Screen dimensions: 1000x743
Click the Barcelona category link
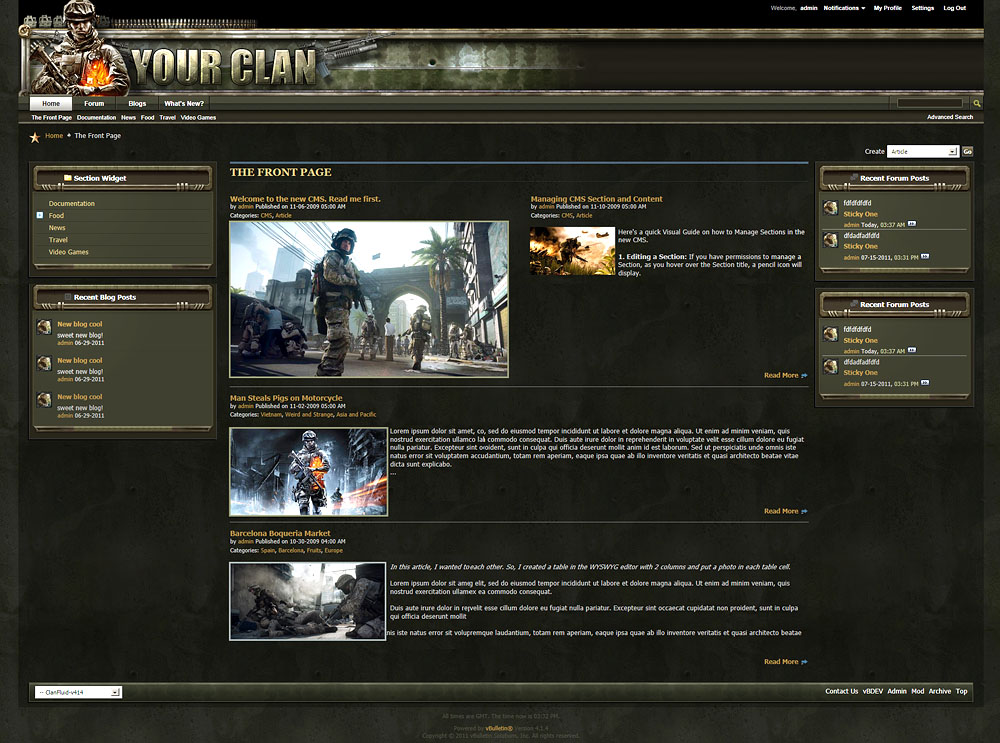tap(291, 550)
